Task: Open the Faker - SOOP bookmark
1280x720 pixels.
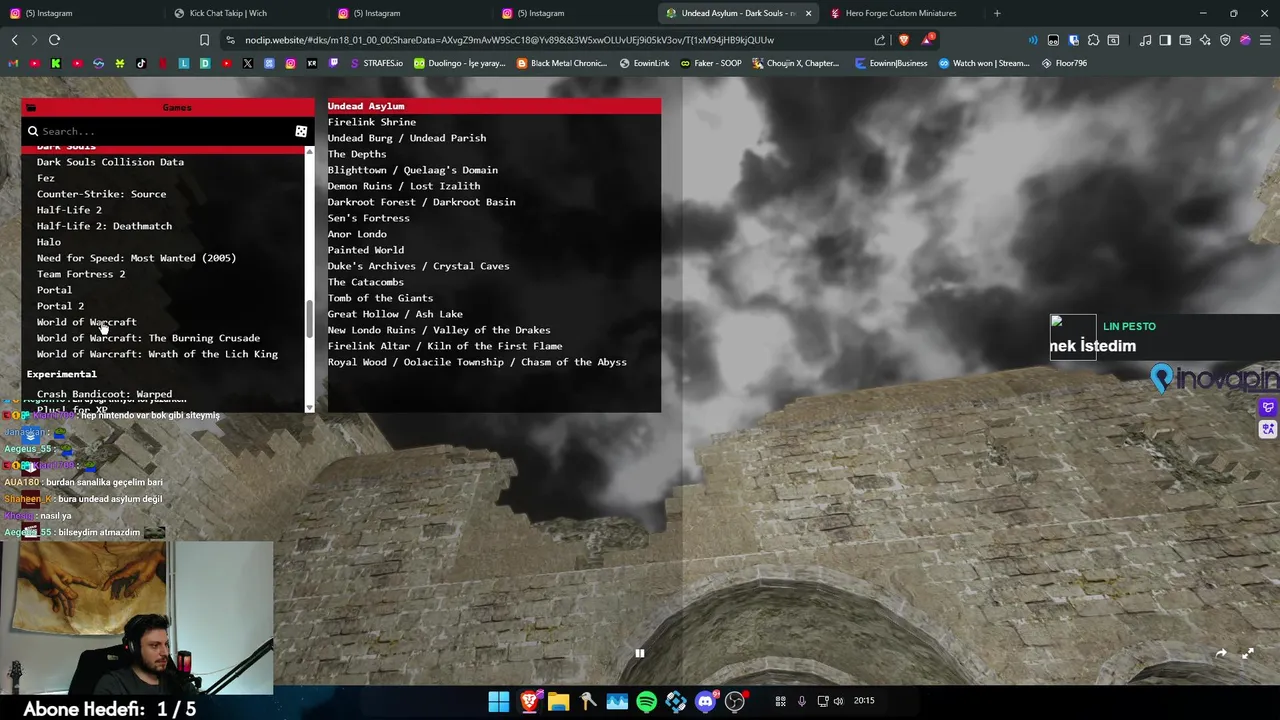Action: point(711,63)
